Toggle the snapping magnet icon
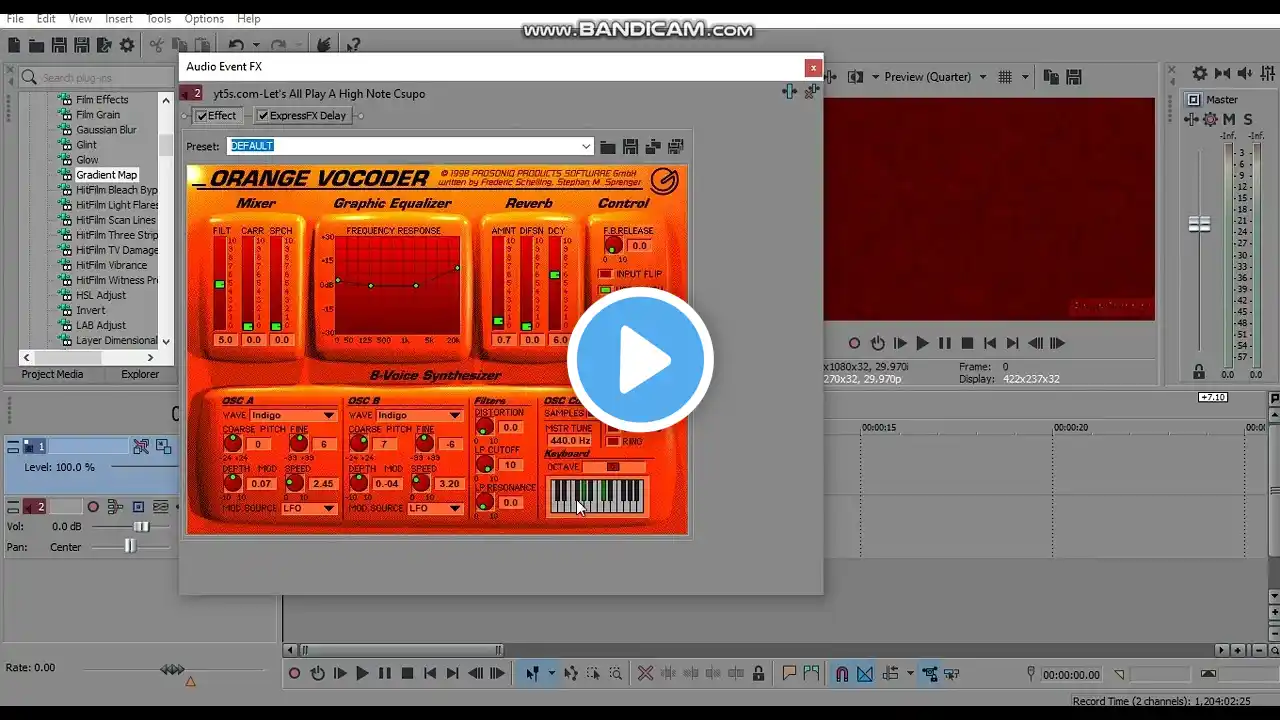This screenshot has width=1280, height=720. coord(842,674)
